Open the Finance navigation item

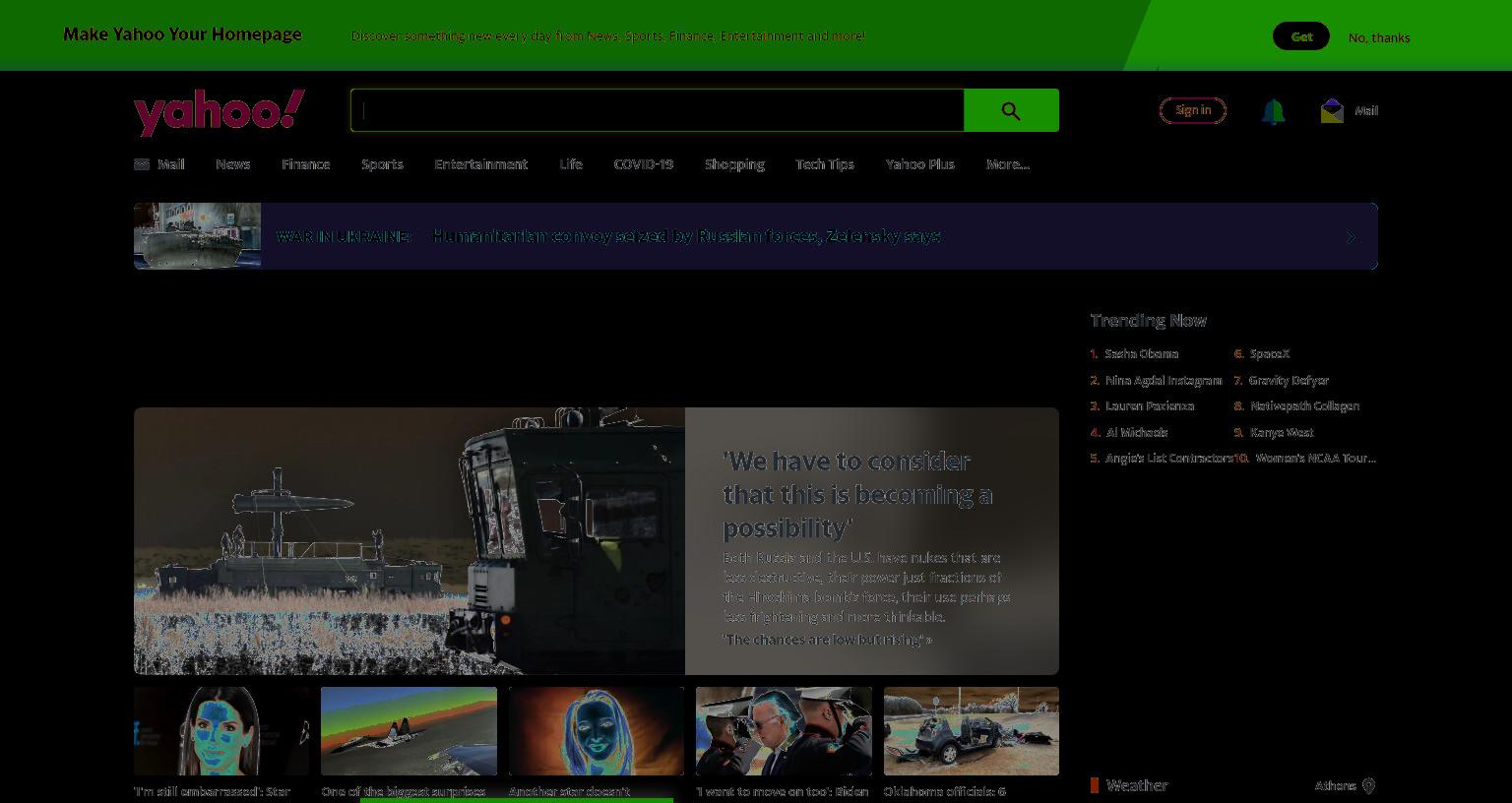click(x=305, y=164)
